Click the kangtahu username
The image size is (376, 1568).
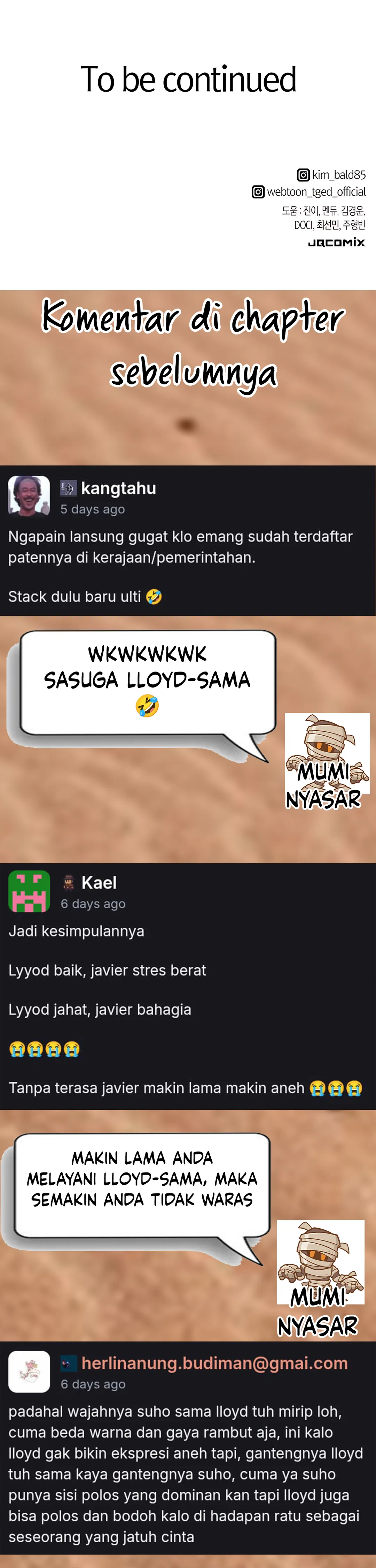[x=119, y=488]
